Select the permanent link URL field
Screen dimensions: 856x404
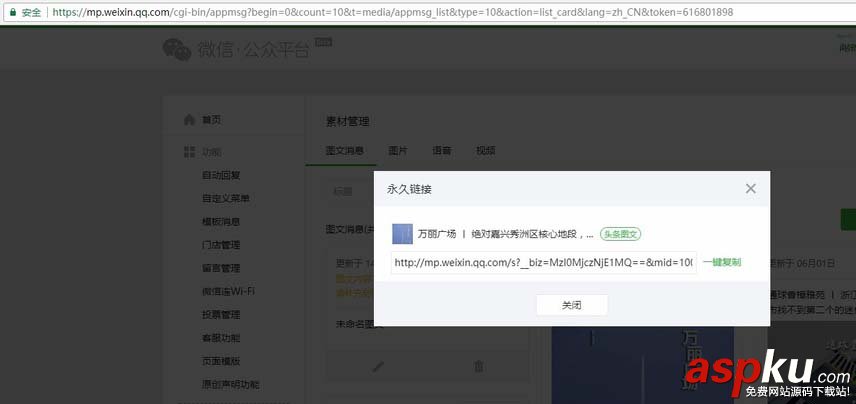click(x=544, y=263)
